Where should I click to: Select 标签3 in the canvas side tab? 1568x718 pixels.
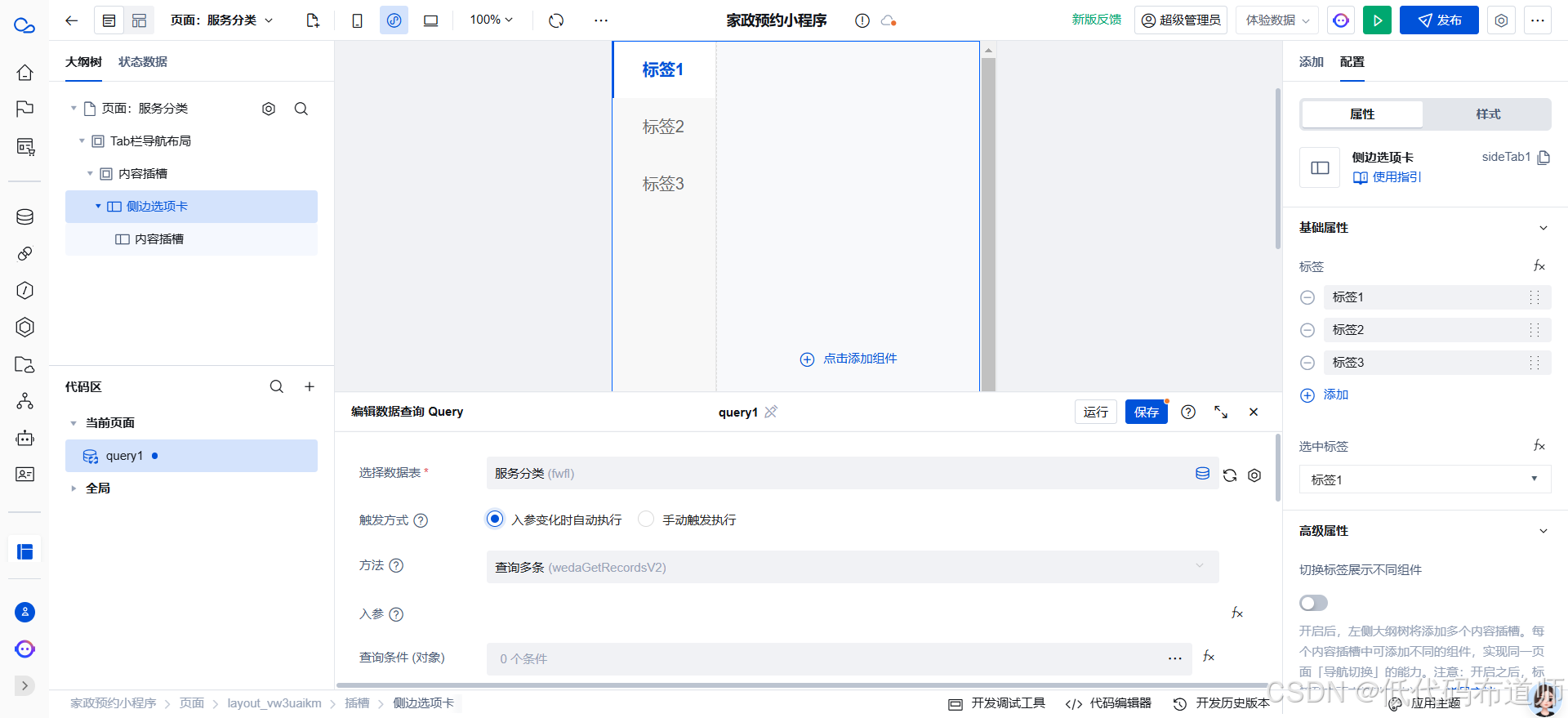(x=663, y=184)
